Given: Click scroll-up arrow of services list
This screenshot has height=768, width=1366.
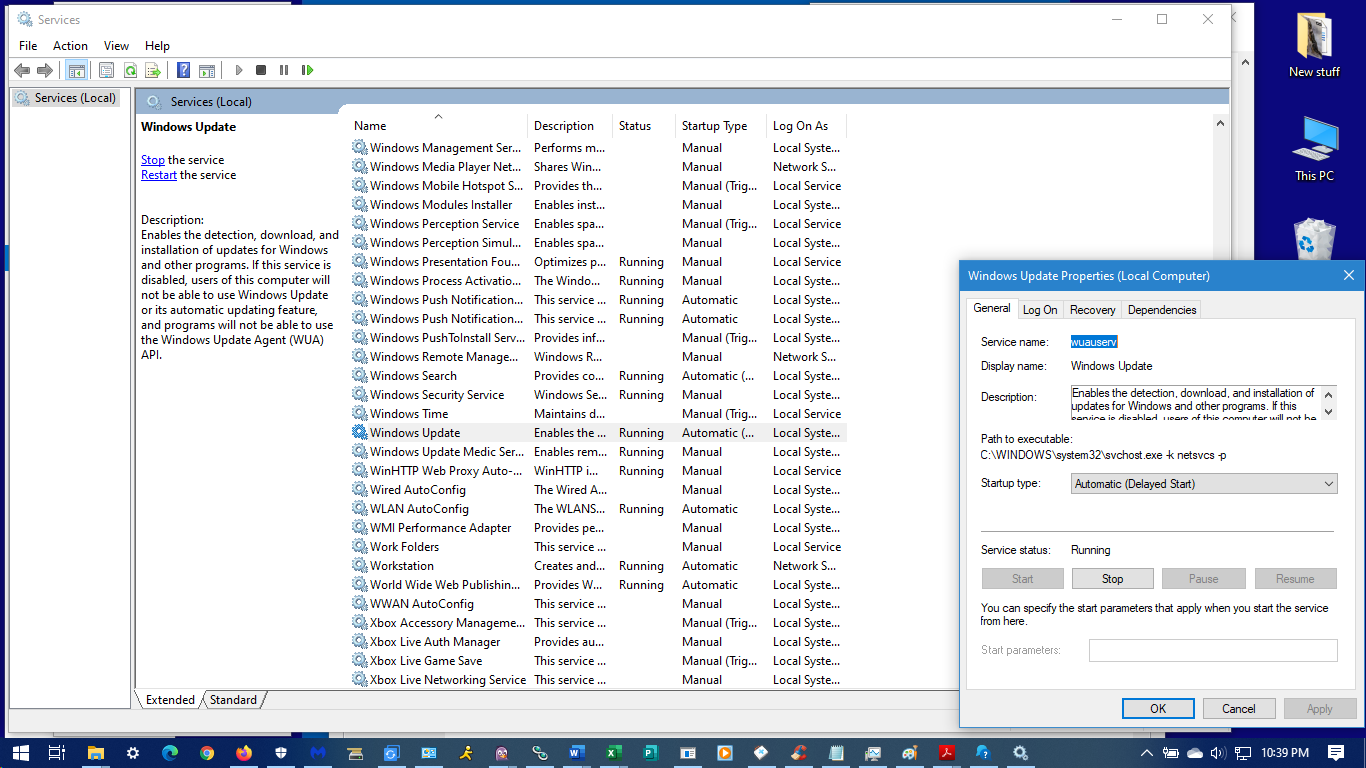Looking at the screenshot, I should click(1220, 122).
